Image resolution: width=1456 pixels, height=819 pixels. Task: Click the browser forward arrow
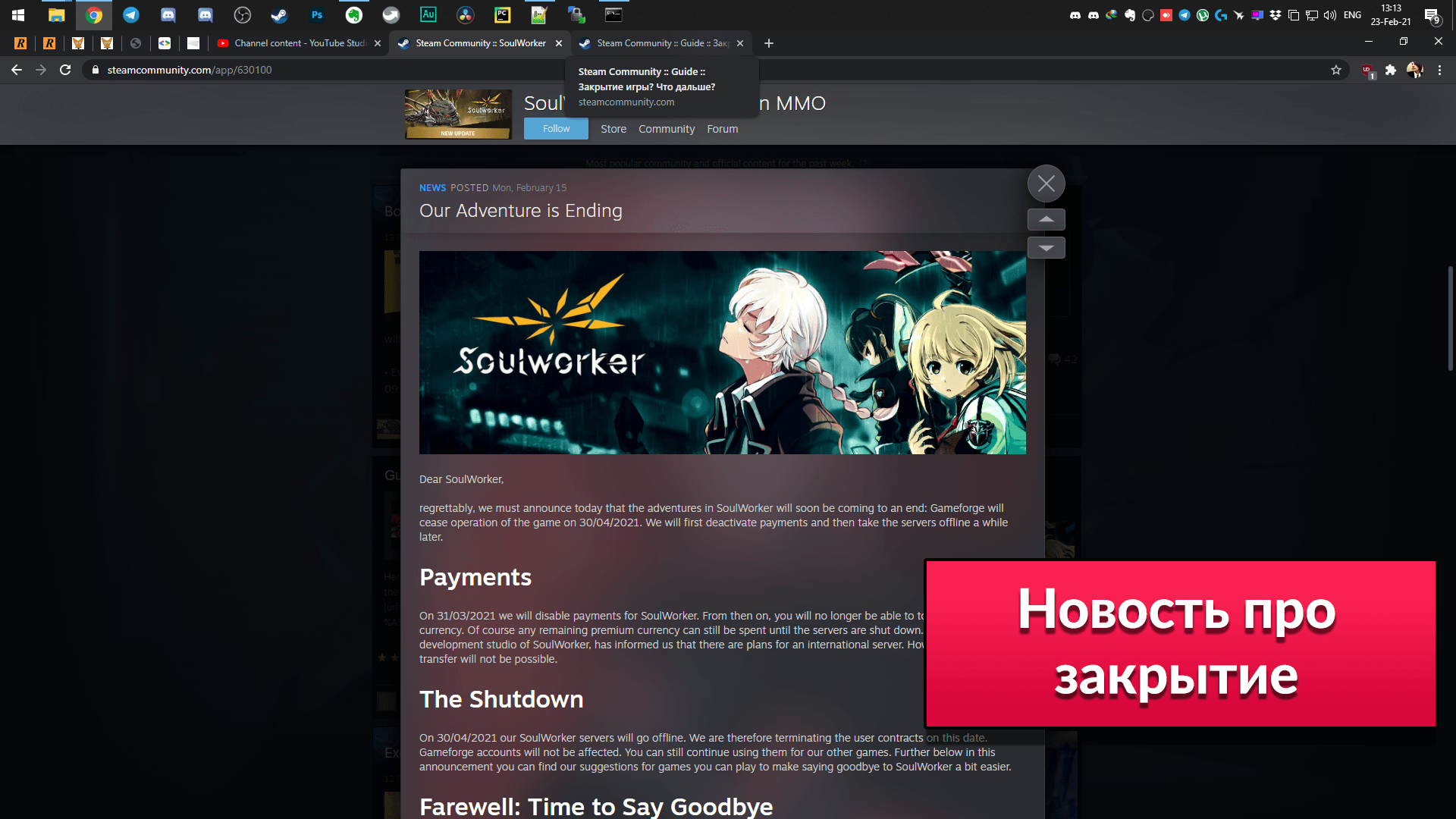41,70
